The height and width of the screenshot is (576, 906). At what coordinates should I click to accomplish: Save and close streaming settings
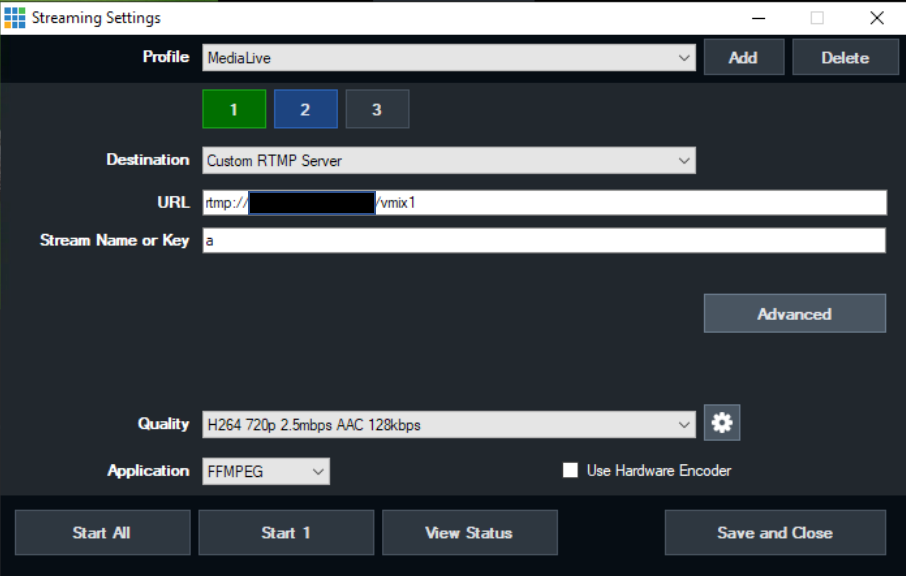775,532
